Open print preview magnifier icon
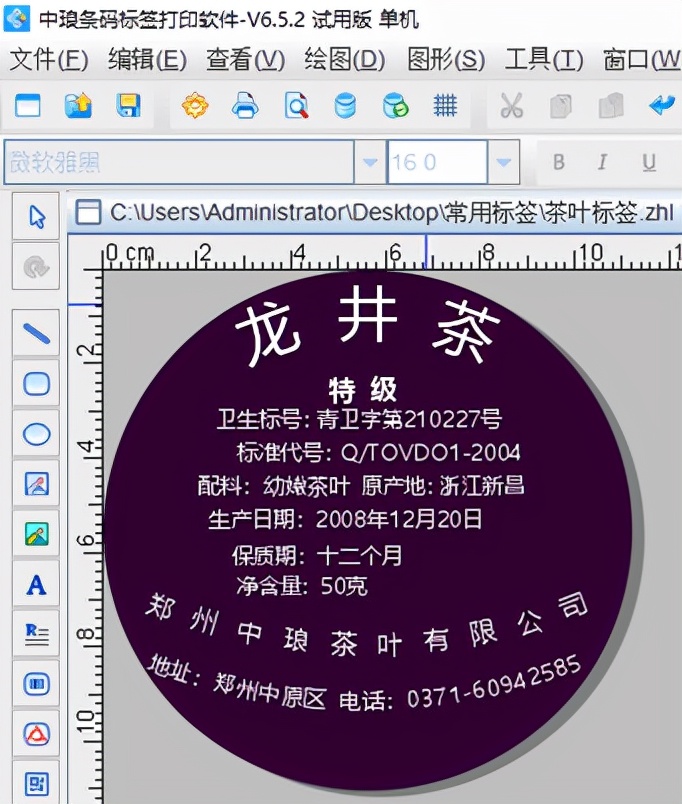The width and height of the screenshot is (682, 804). tap(296, 106)
